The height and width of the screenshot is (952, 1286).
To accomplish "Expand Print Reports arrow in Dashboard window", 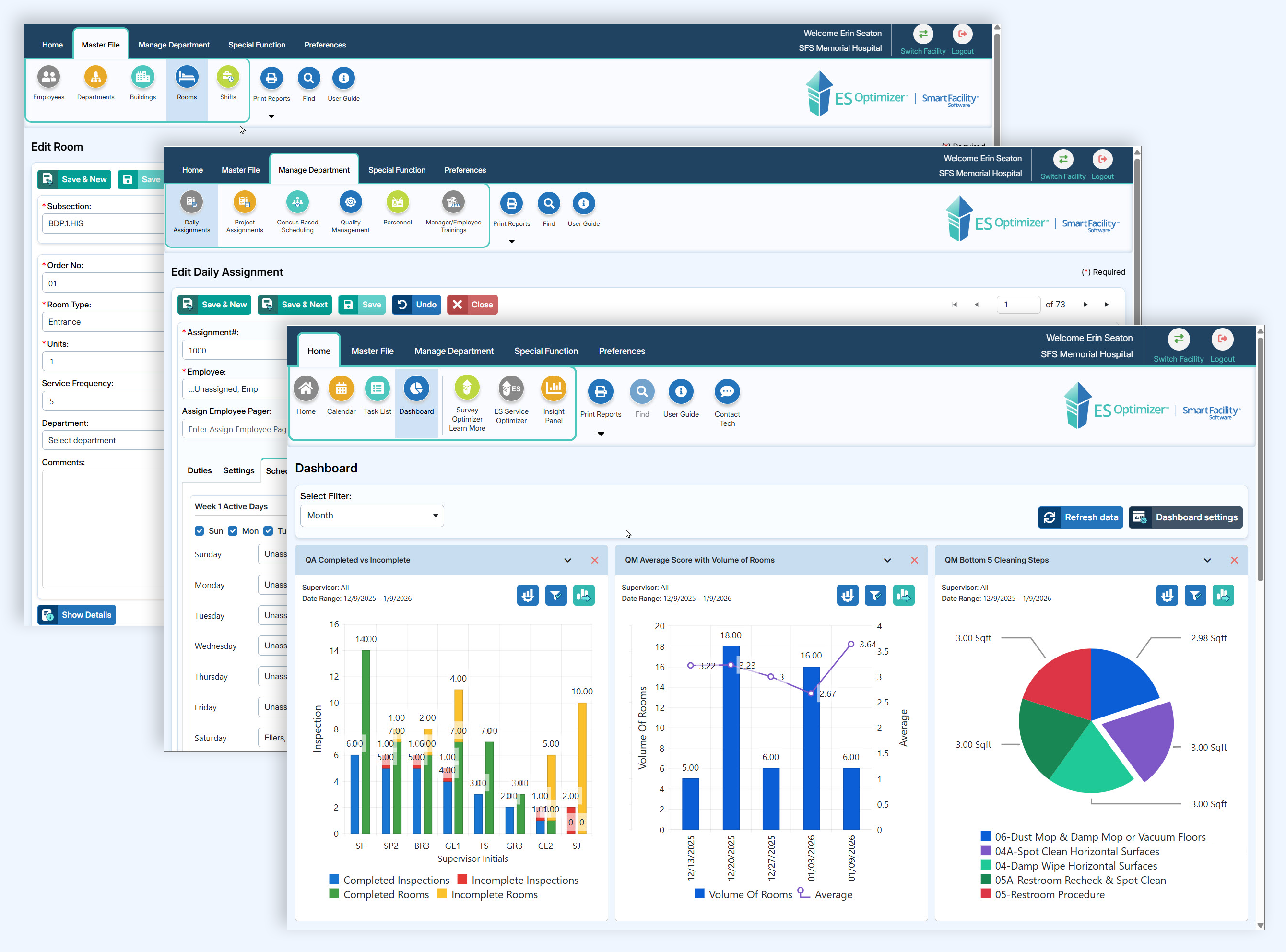I will pyautogui.click(x=601, y=434).
